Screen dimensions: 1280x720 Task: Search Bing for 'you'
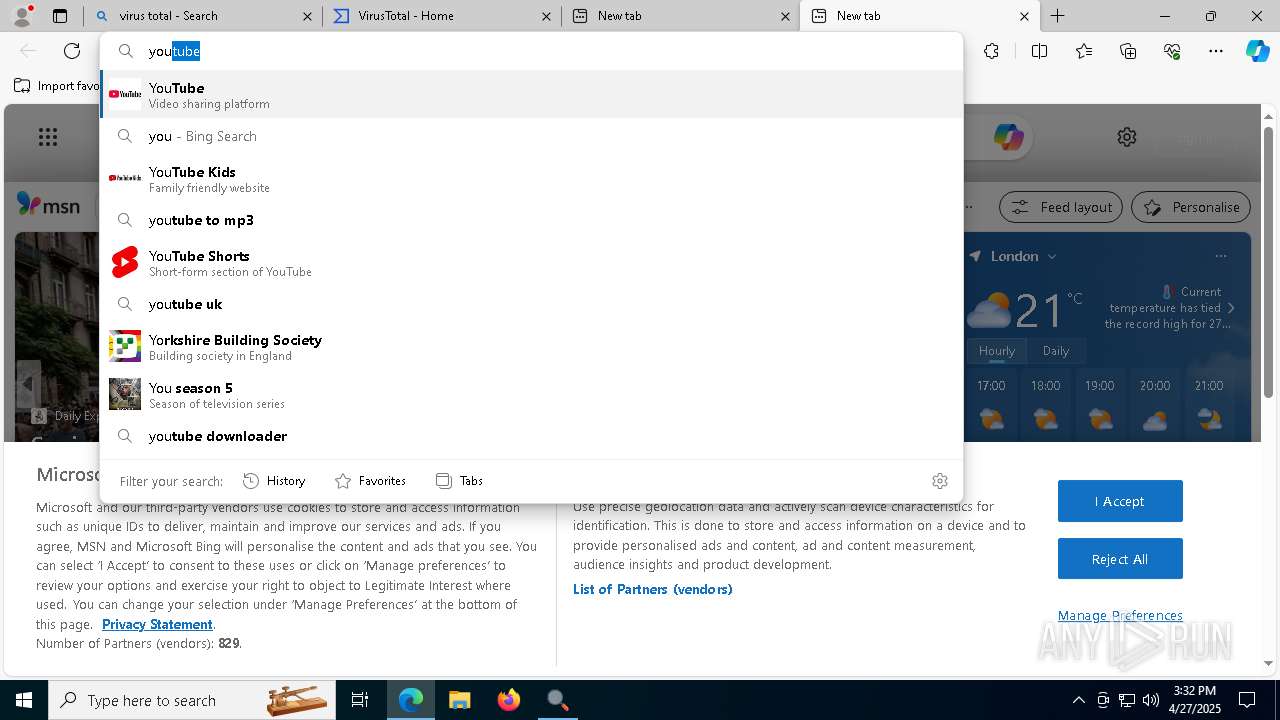point(531,136)
